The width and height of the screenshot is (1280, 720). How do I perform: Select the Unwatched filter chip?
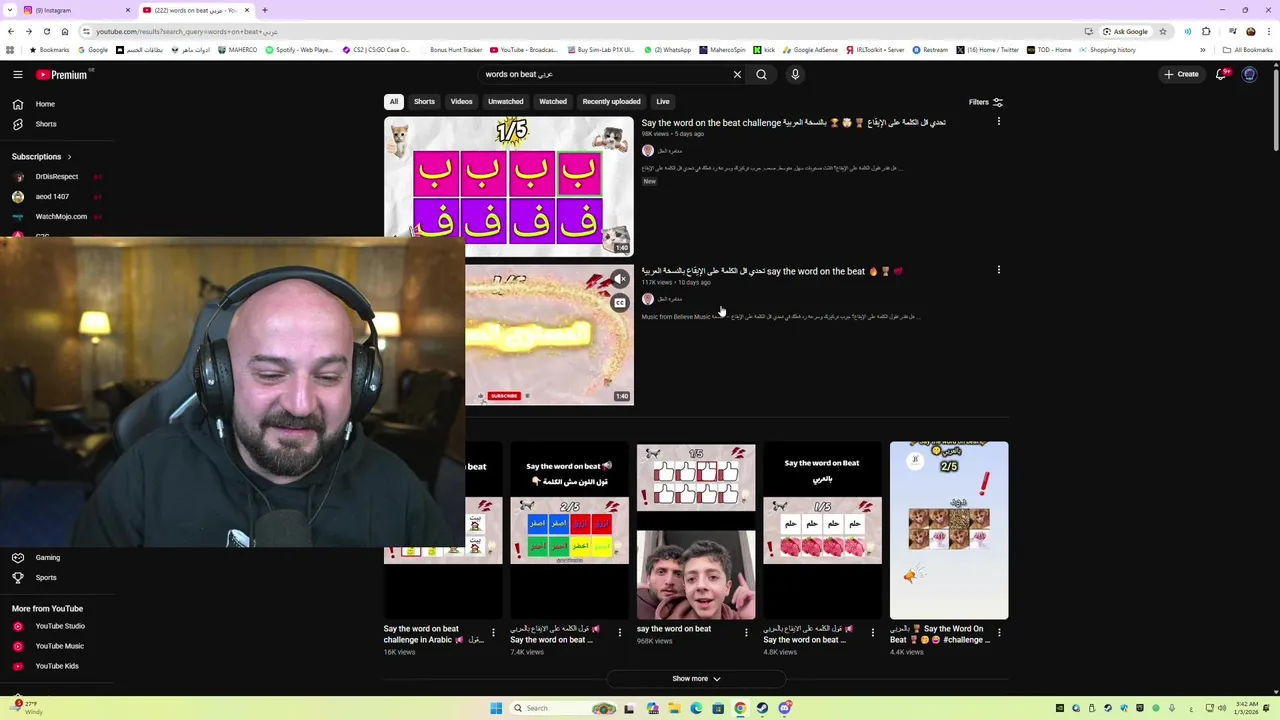click(505, 102)
